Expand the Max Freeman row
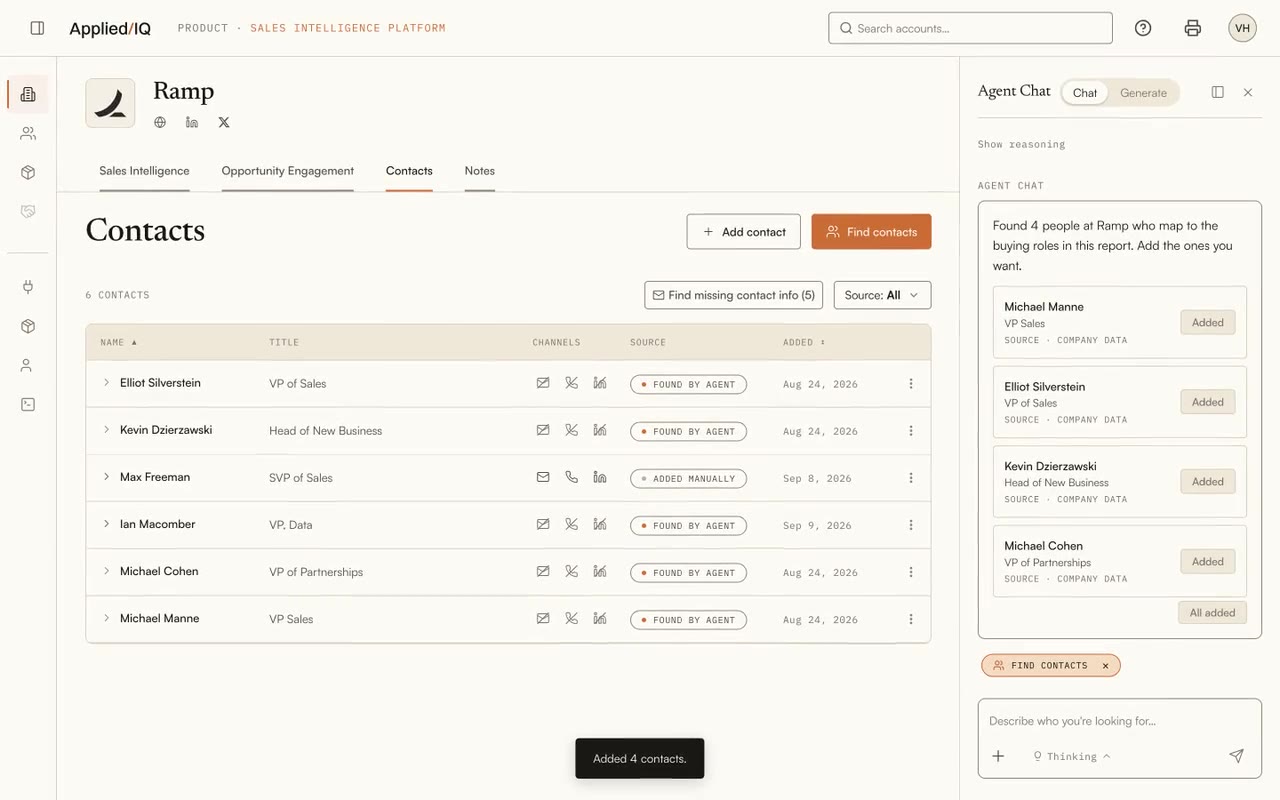The height and width of the screenshot is (800, 1280). pyautogui.click(x=106, y=477)
